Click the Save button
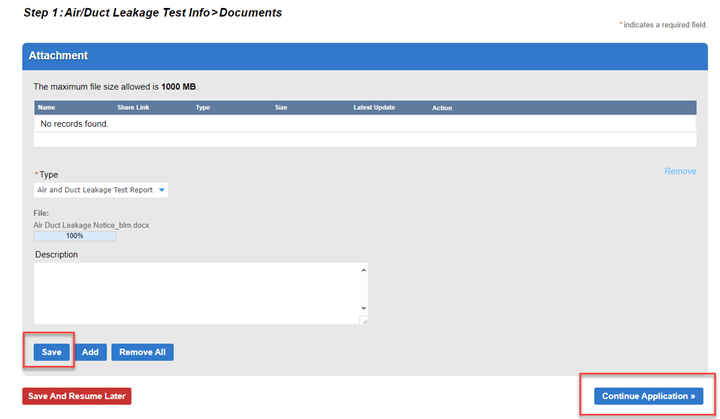The image size is (720, 419). point(51,352)
